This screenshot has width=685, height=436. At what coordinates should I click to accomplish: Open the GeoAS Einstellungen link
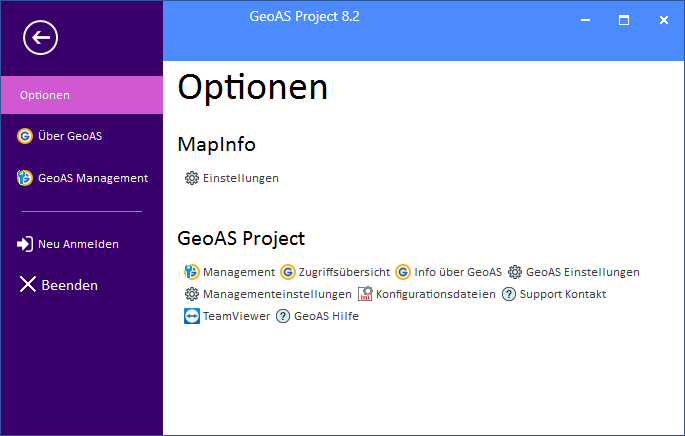(x=583, y=272)
